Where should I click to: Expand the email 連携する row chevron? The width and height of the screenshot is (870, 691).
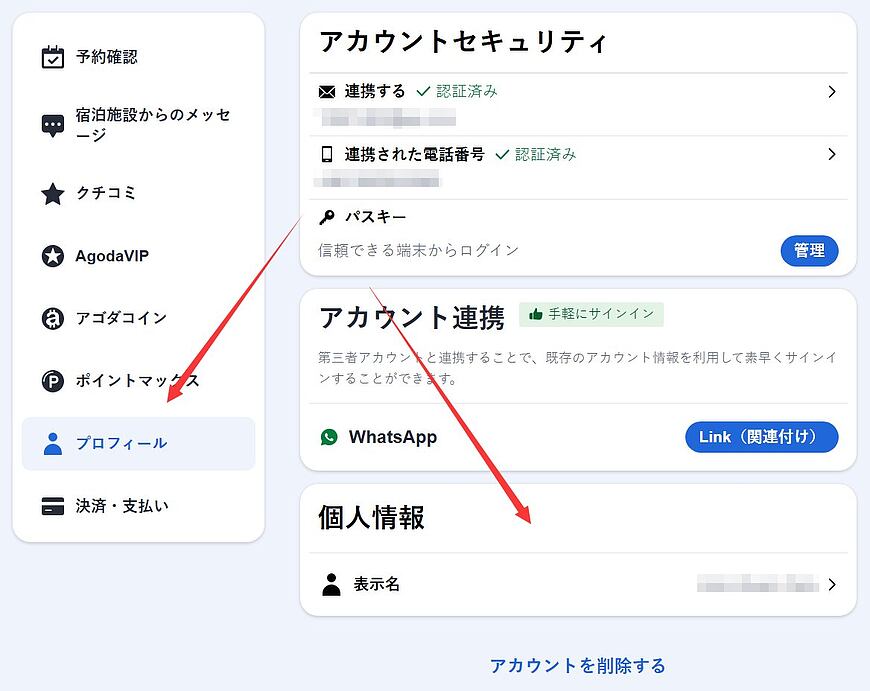832,92
